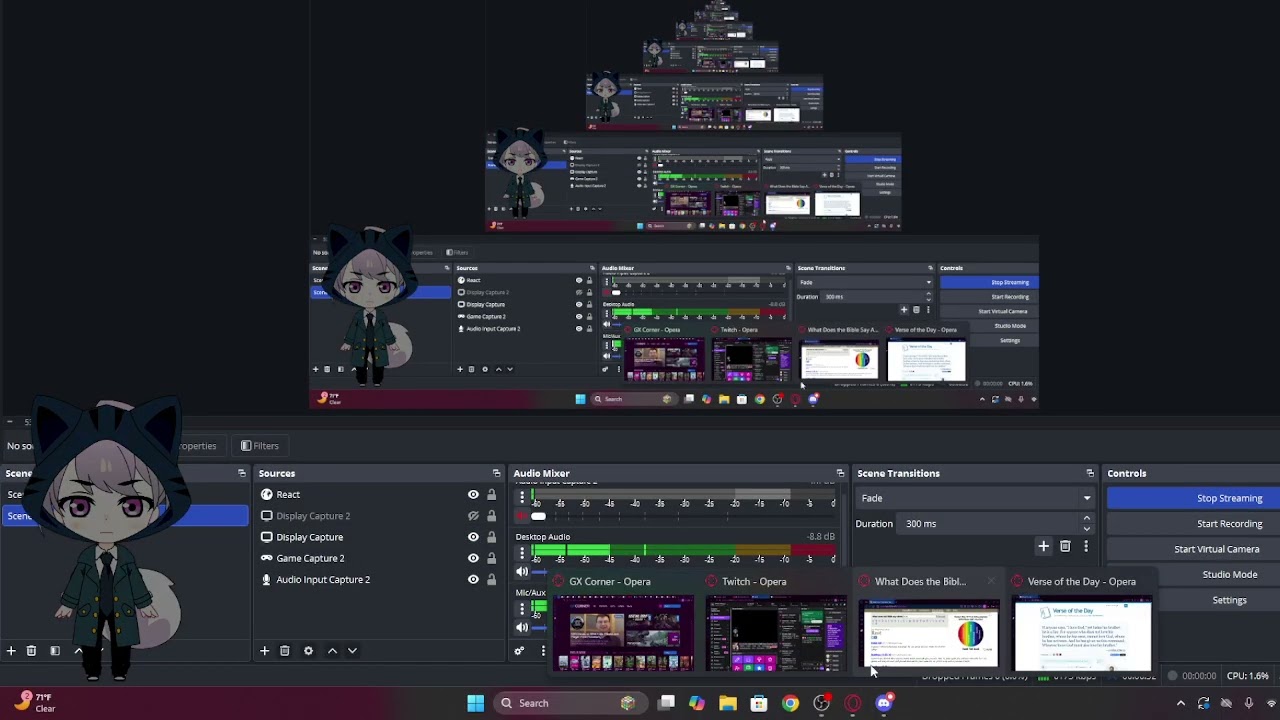Hide the Display Capture source
1280x720 pixels.
click(473, 537)
